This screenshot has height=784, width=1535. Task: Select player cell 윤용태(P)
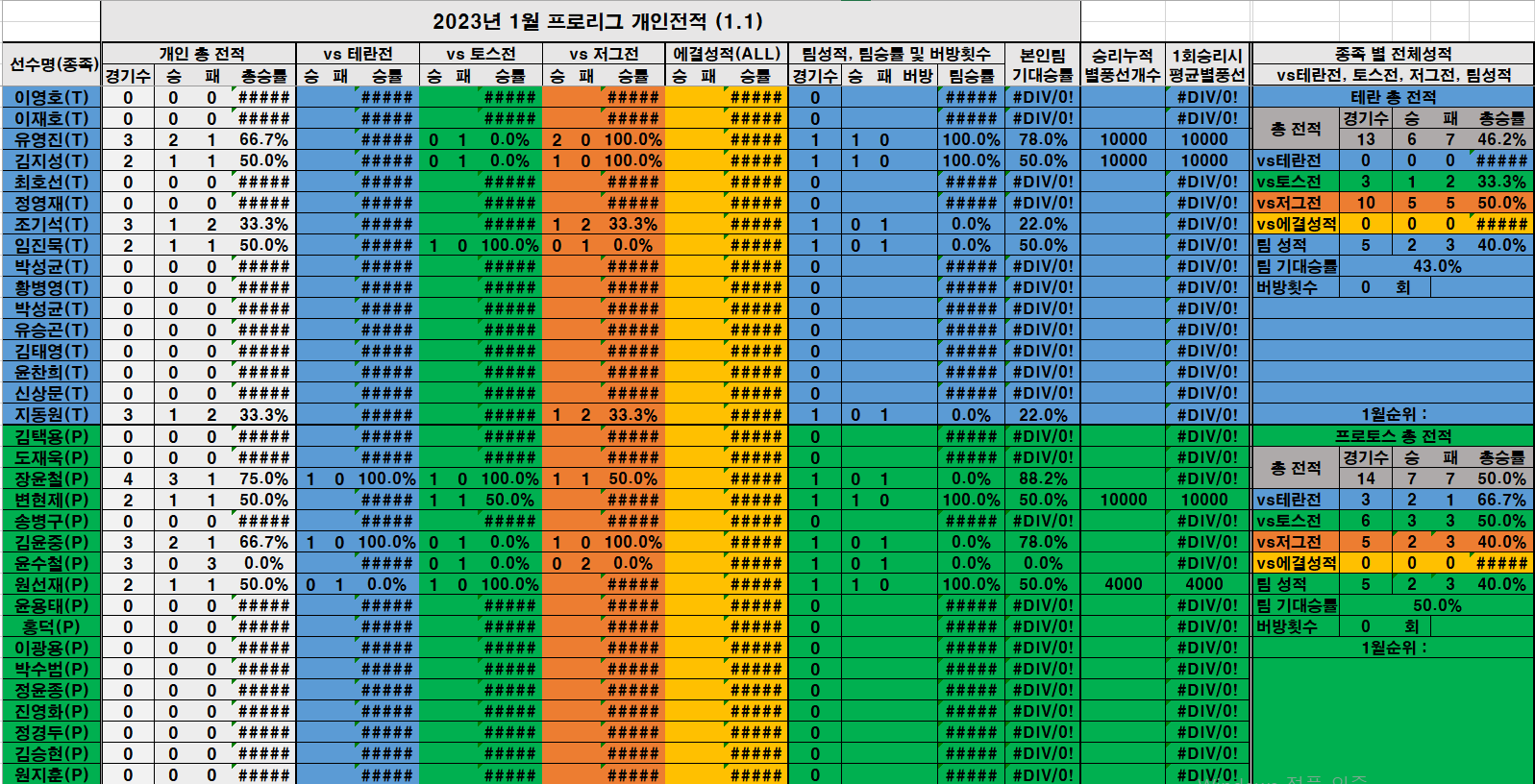pyautogui.click(x=52, y=605)
